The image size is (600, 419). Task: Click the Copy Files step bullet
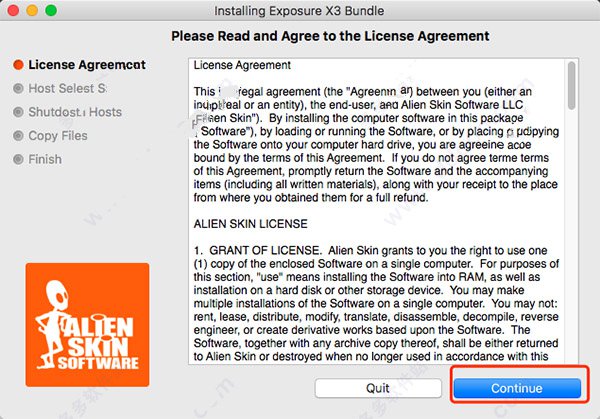coord(18,136)
